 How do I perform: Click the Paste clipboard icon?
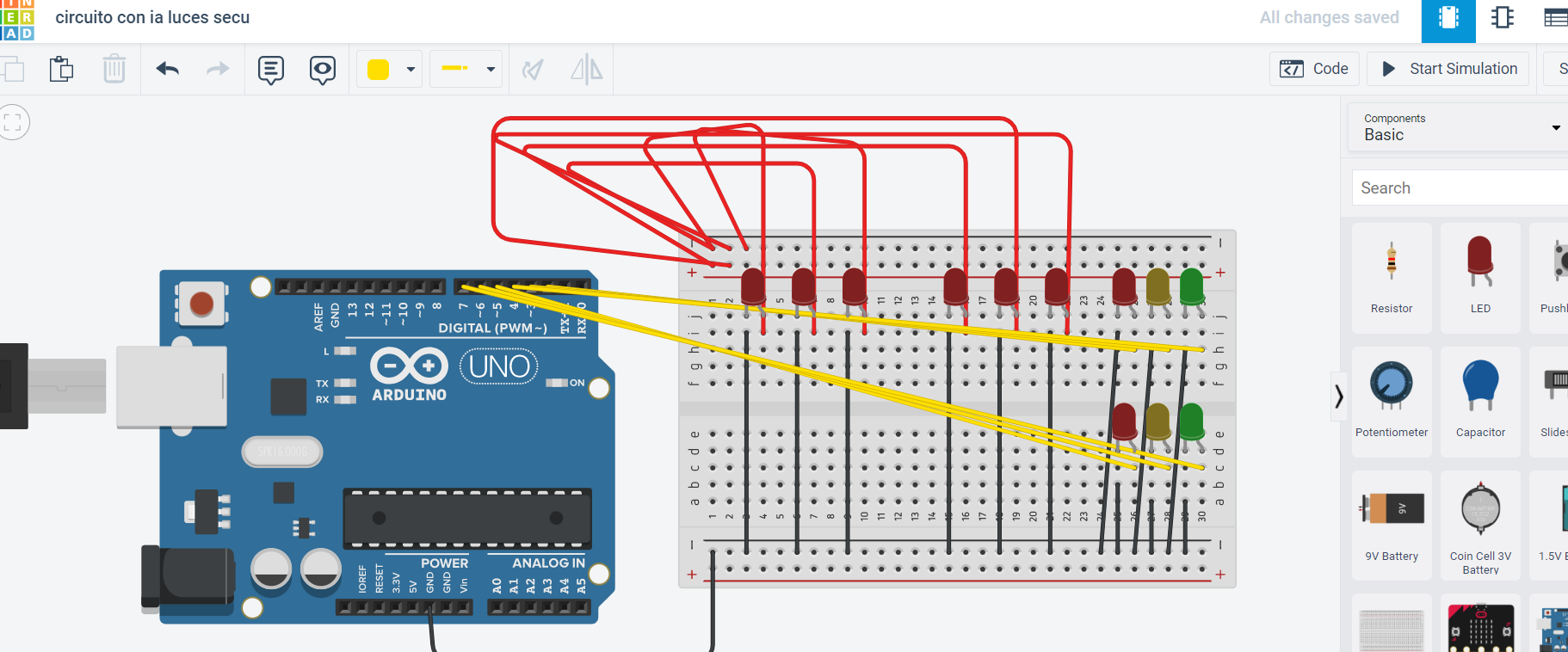pyautogui.click(x=61, y=69)
